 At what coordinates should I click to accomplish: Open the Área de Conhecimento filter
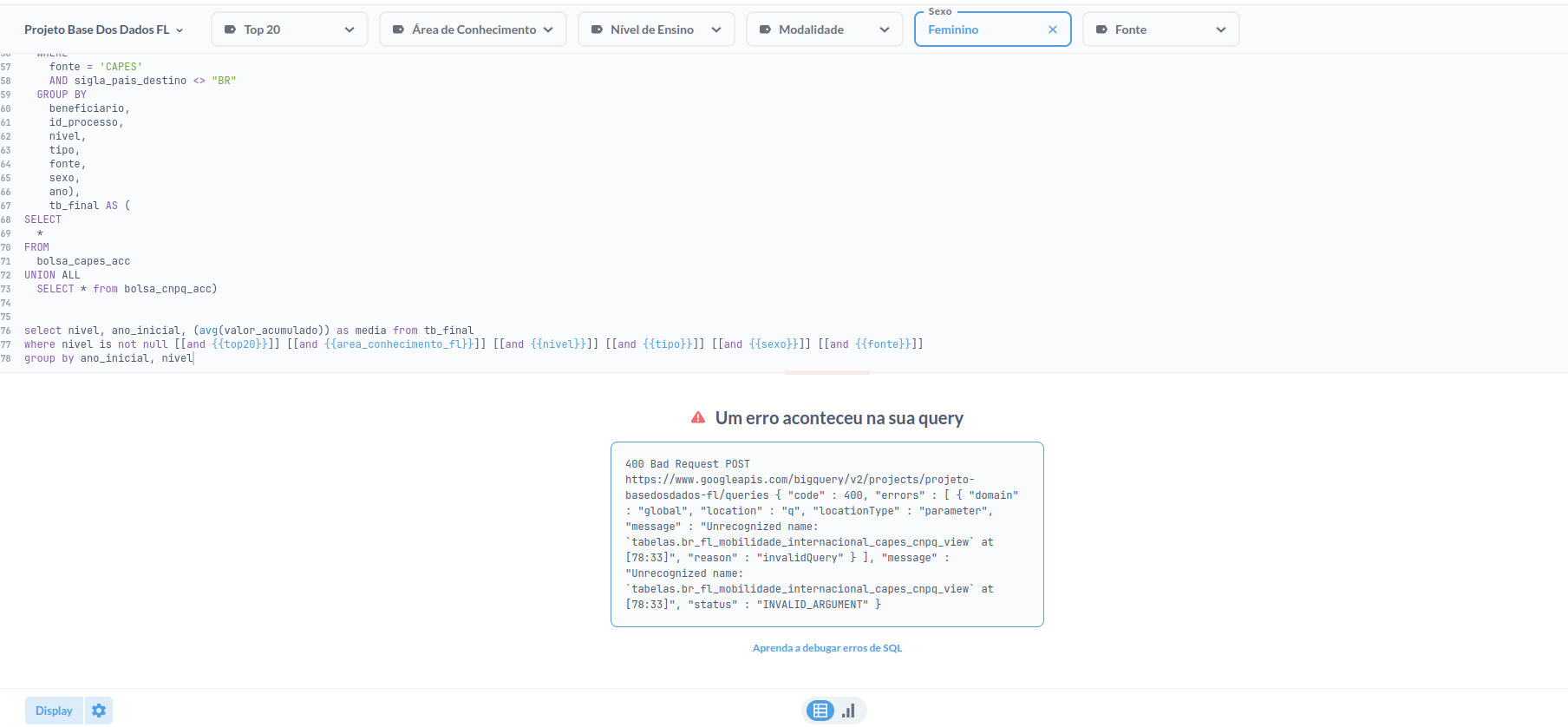pyautogui.click(x=473, y=29)
